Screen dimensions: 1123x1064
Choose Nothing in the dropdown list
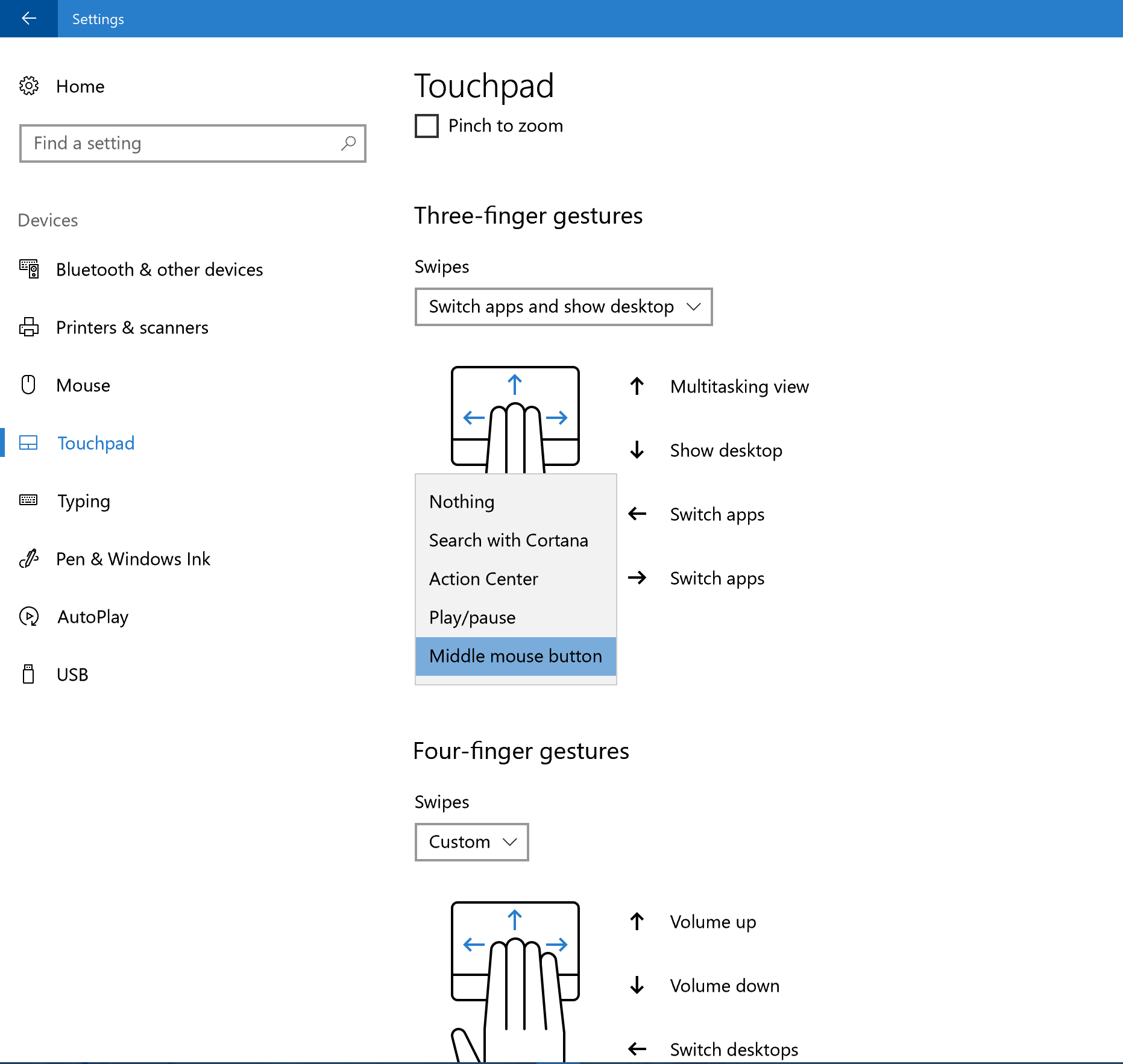462,502
